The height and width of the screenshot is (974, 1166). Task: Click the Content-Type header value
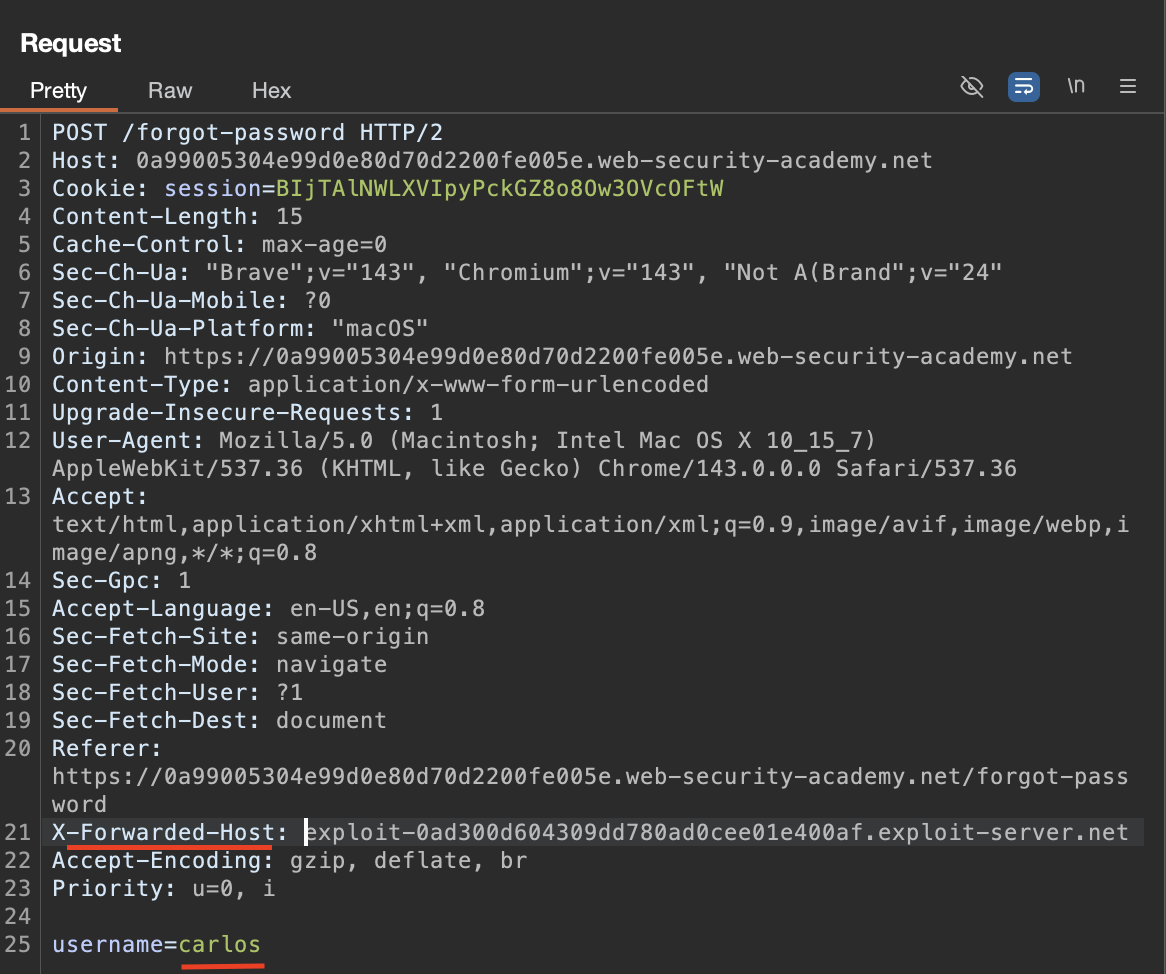(478, 384)
